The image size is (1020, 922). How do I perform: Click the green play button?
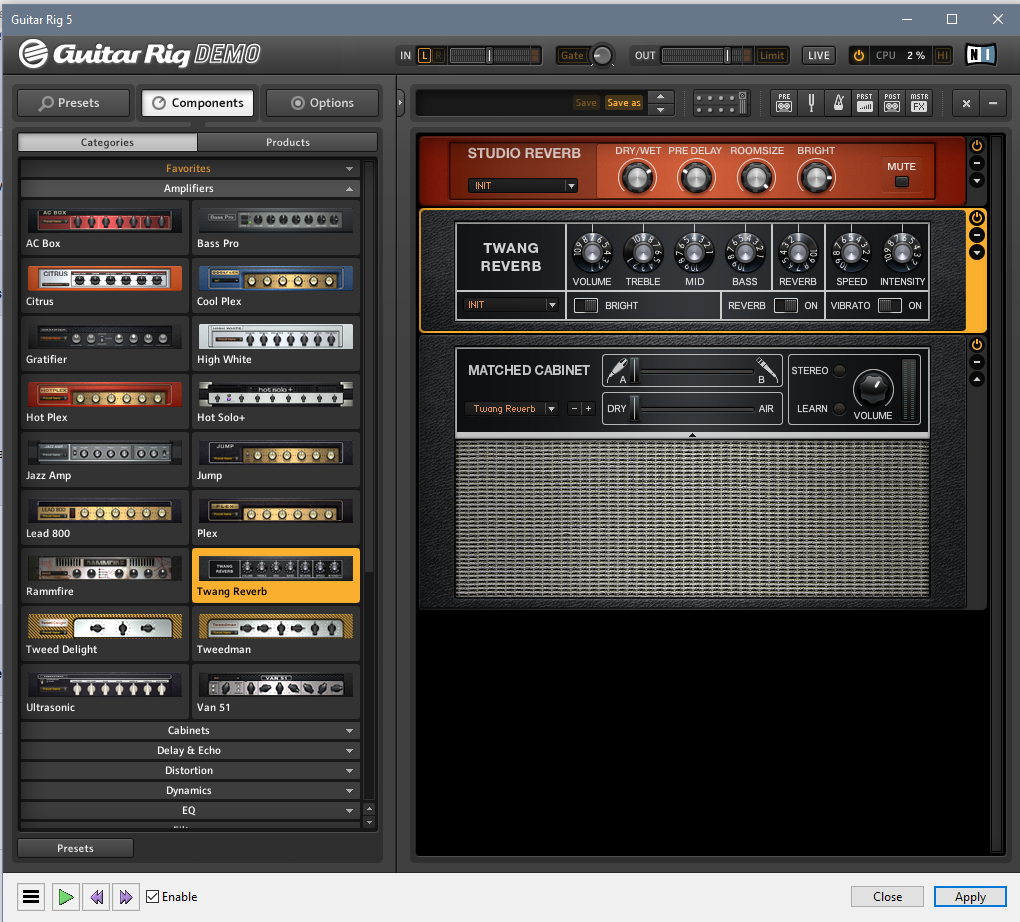coord(66,897)
